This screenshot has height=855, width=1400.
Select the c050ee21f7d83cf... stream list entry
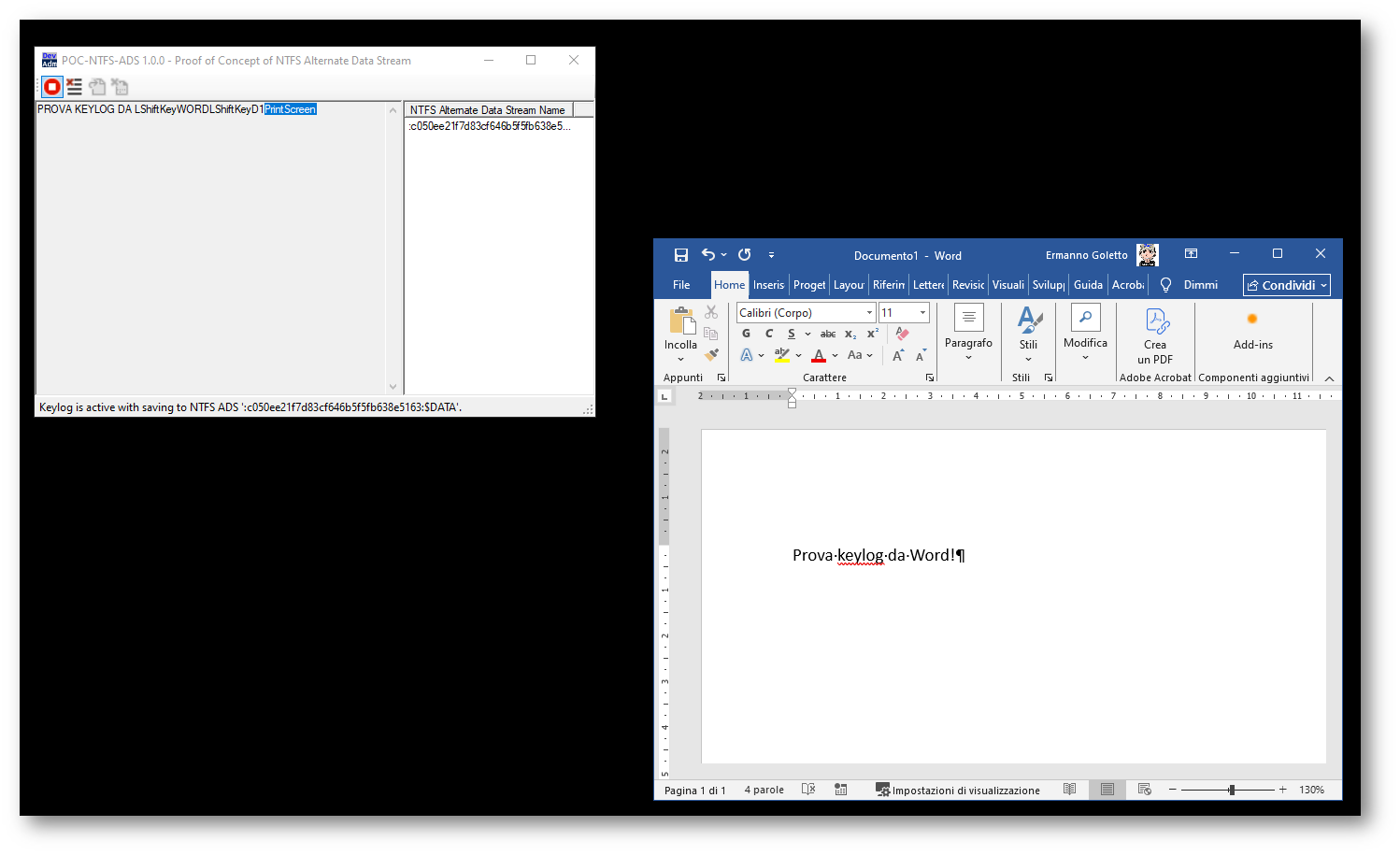490,126
